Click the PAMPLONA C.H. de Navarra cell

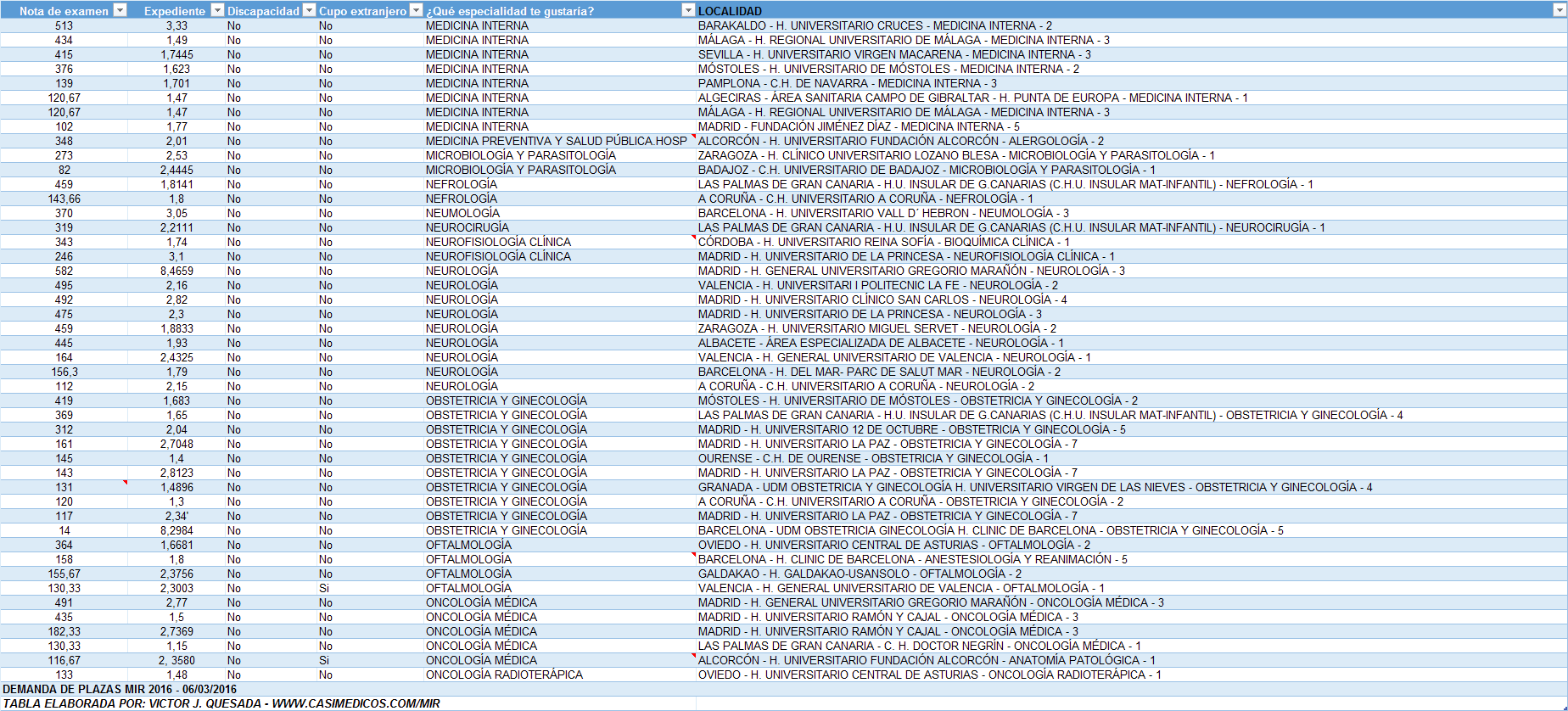point(1132,83)
